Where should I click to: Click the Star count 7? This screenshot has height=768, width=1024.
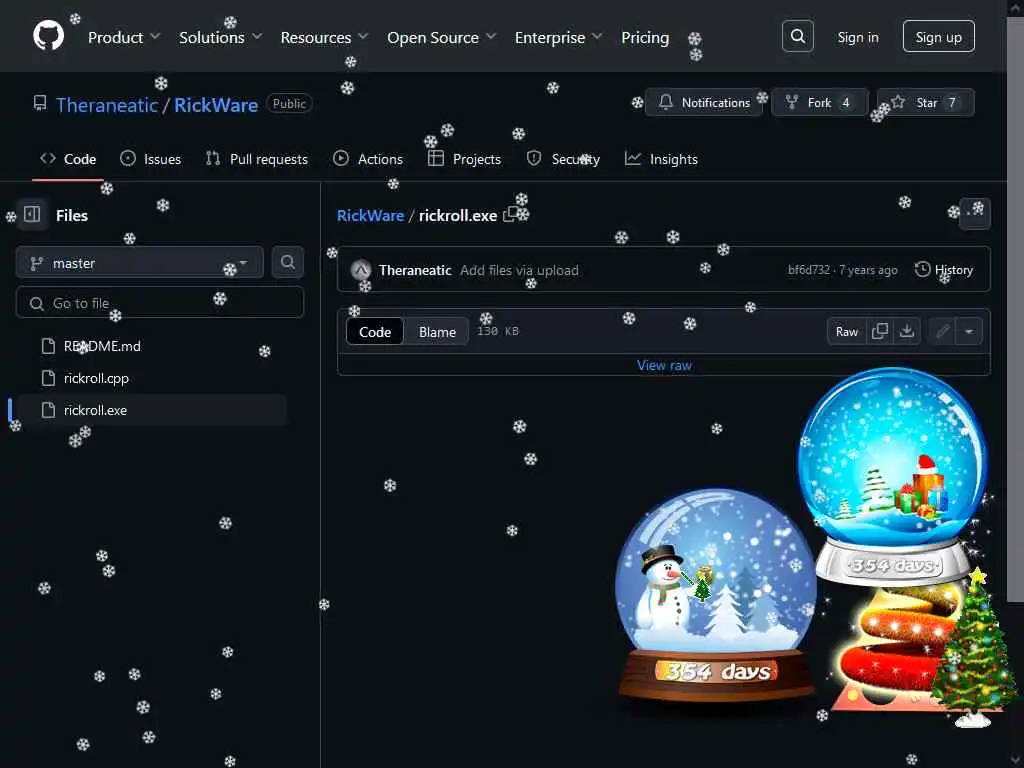click(952, 103)
